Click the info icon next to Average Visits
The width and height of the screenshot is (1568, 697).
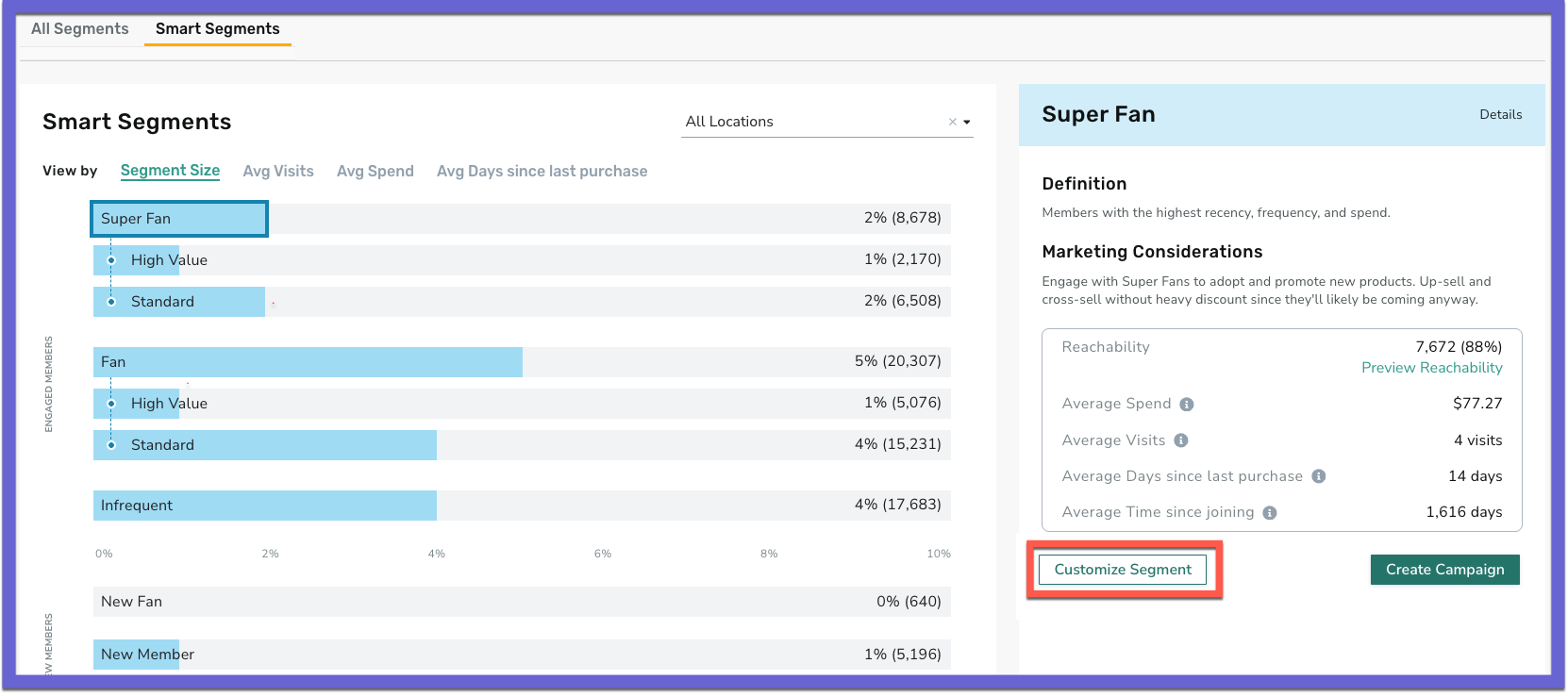coord(1181,440)
